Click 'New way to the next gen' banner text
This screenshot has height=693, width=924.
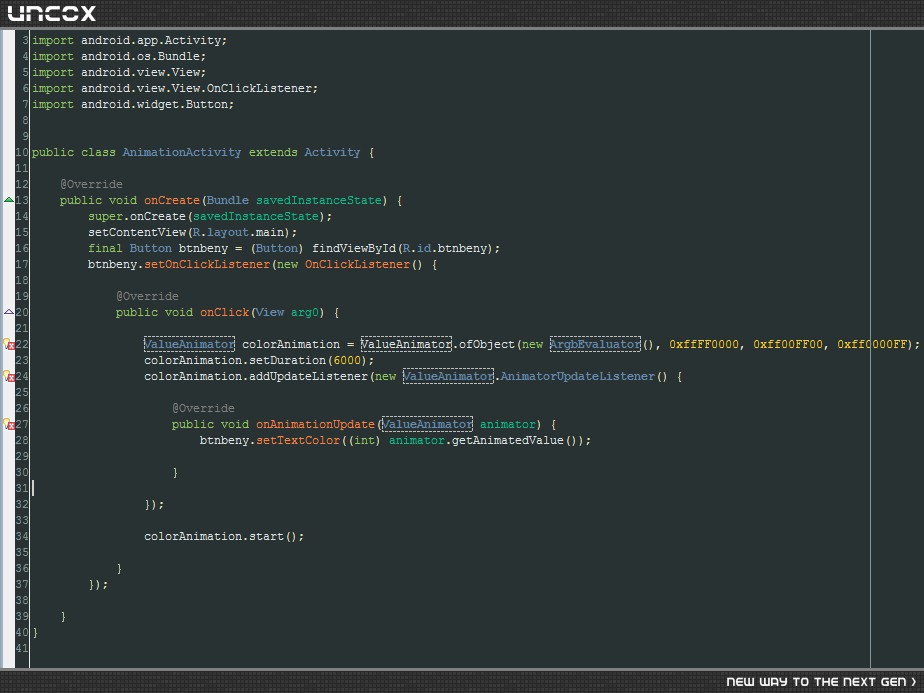pyautogui.click(x=821, y=682)
